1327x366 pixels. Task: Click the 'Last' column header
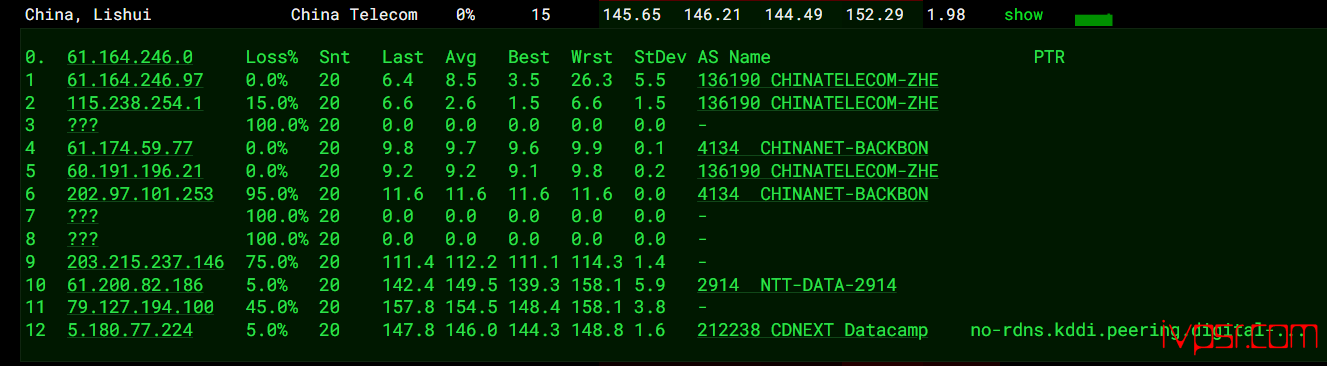(x=403, y=58)
